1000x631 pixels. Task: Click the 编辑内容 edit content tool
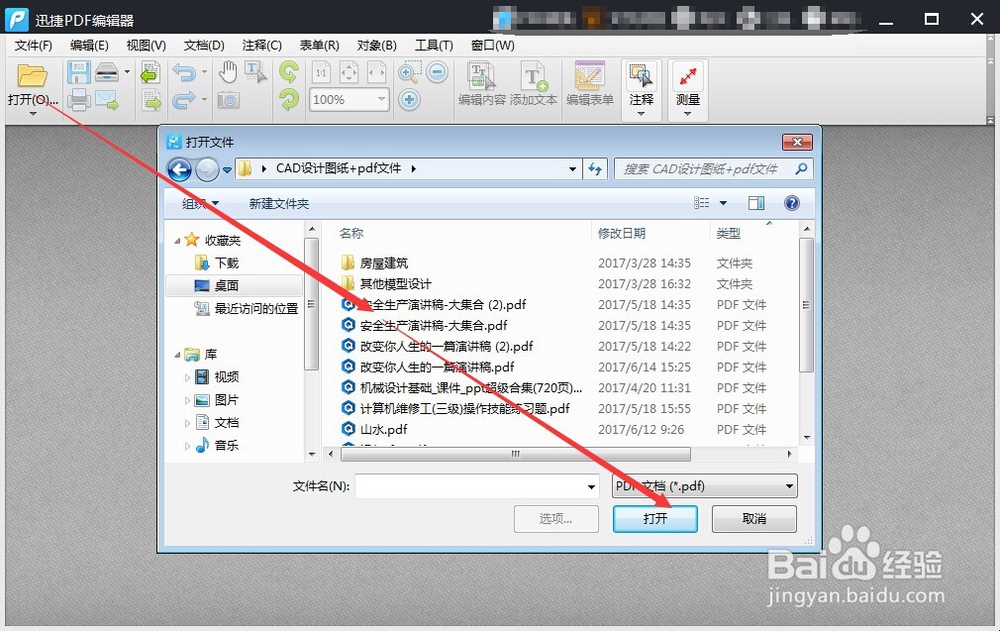[x=482, y=84]
